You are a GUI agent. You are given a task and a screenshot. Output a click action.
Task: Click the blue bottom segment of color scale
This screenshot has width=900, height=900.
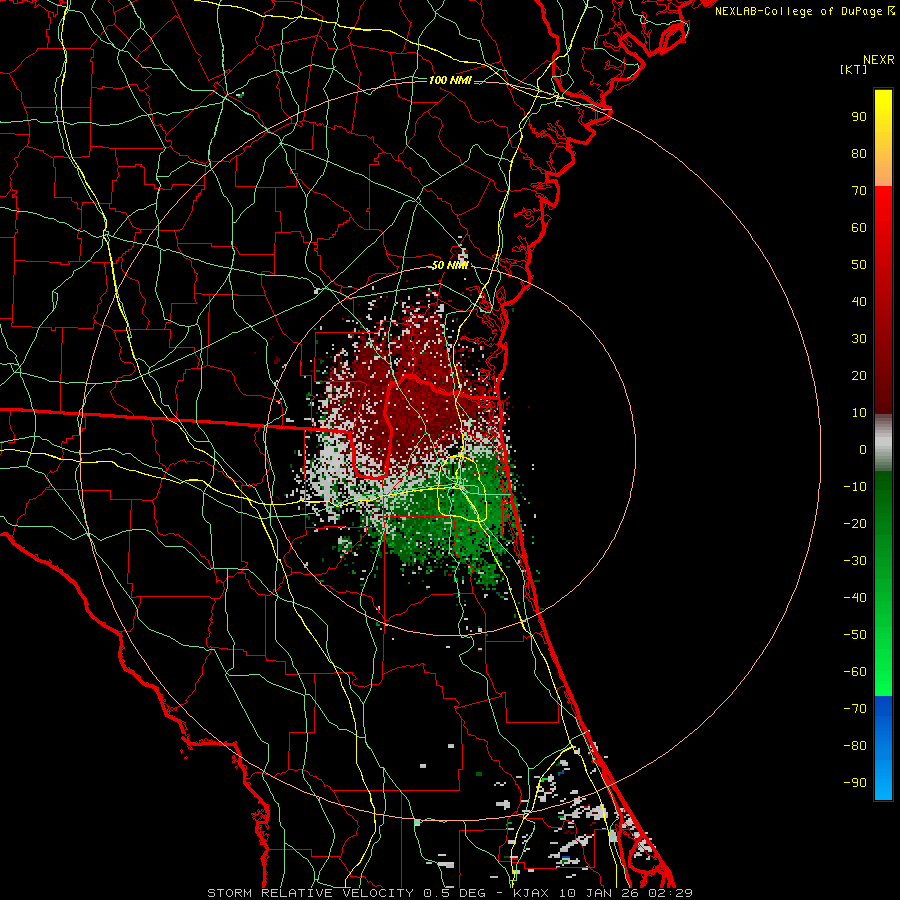883,748
